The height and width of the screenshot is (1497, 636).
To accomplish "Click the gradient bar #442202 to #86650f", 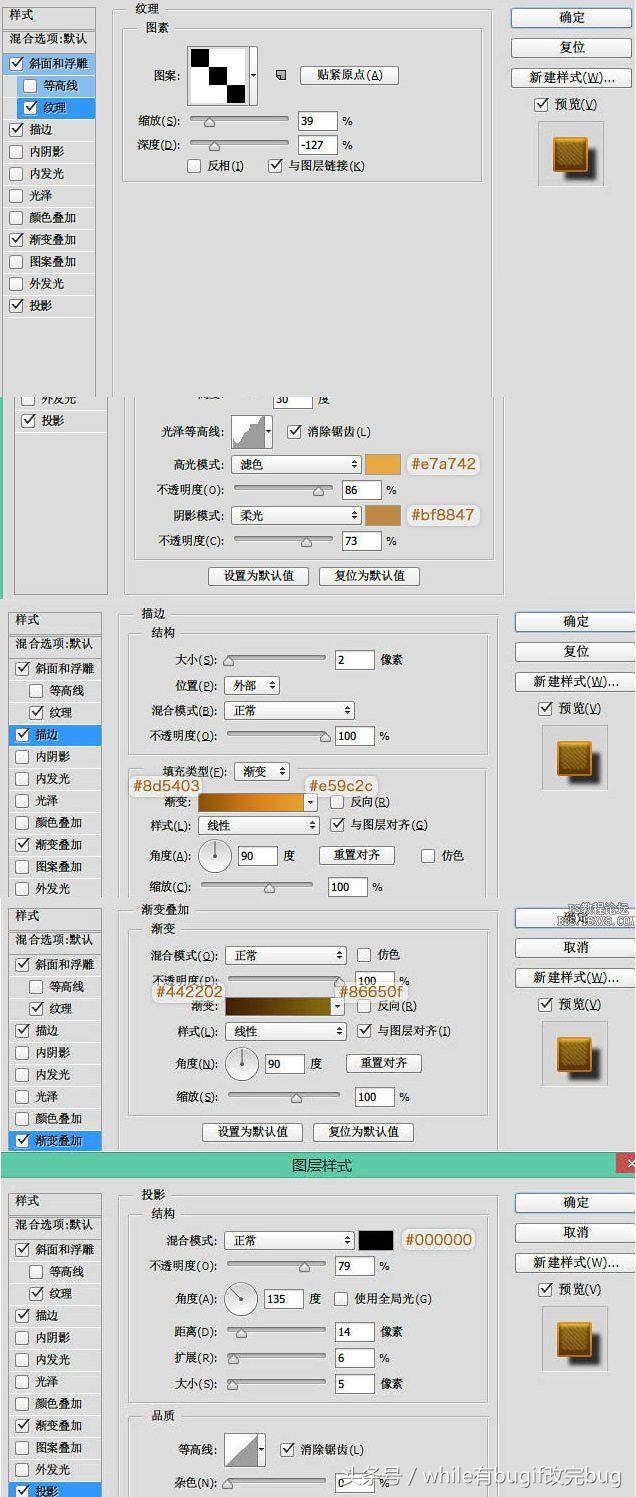I will 278,1006.
